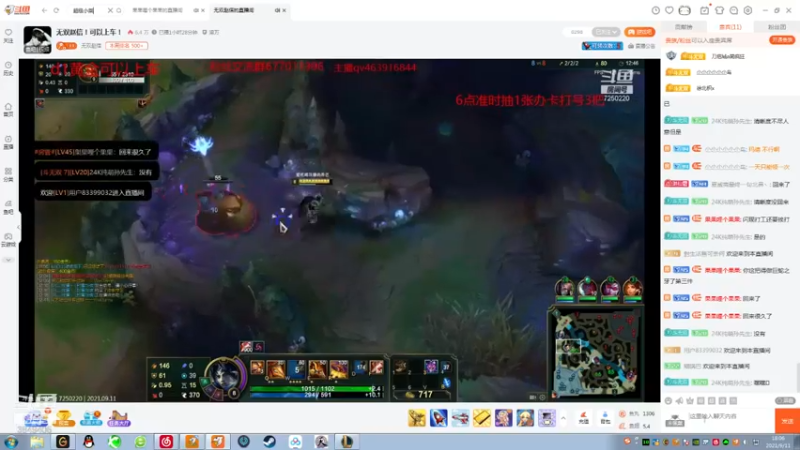Expand more items chevron in left sidebar

click(8, 260)
